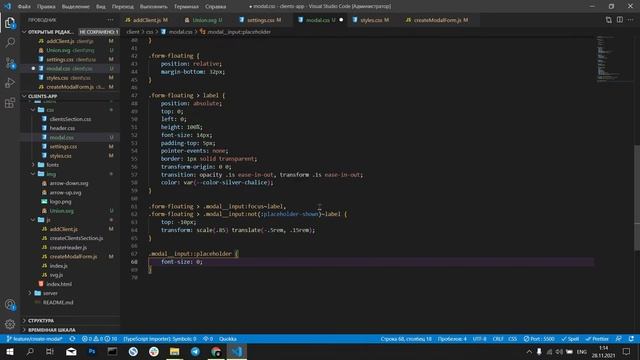Click the ENG language indicator in tray
The height and width of the screenshot is (360, 640).
[582, 351]
